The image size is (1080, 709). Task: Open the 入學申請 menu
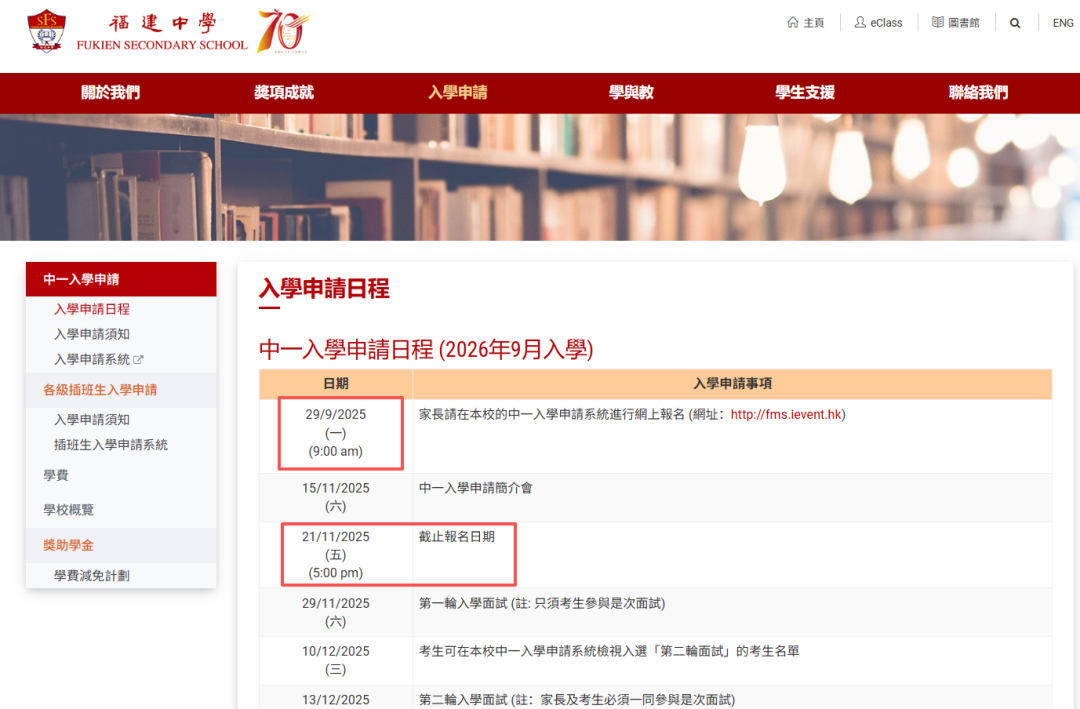[457, 92]
